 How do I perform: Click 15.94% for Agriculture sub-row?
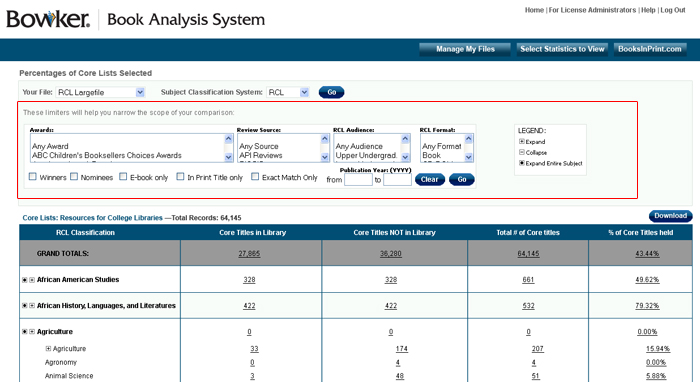click(x=658, y=349)
